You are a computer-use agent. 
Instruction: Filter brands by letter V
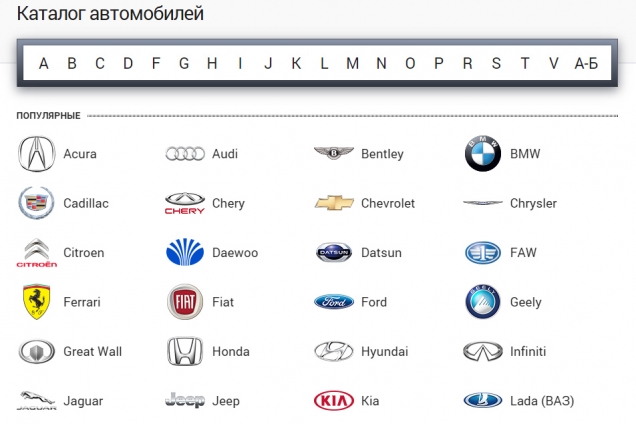click(x=554, y=63)
